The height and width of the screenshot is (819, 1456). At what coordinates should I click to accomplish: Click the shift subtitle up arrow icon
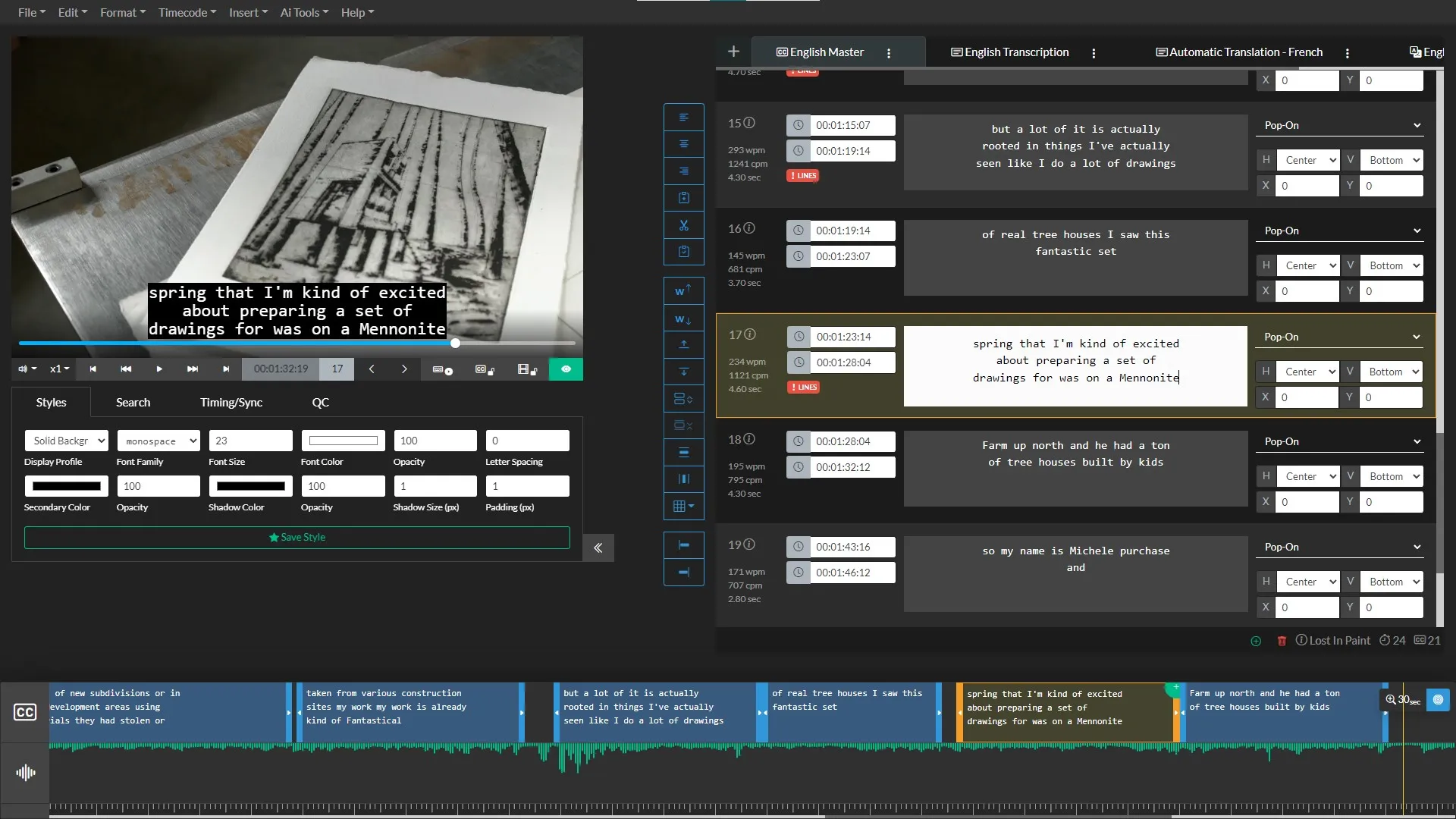pos(683,345)
